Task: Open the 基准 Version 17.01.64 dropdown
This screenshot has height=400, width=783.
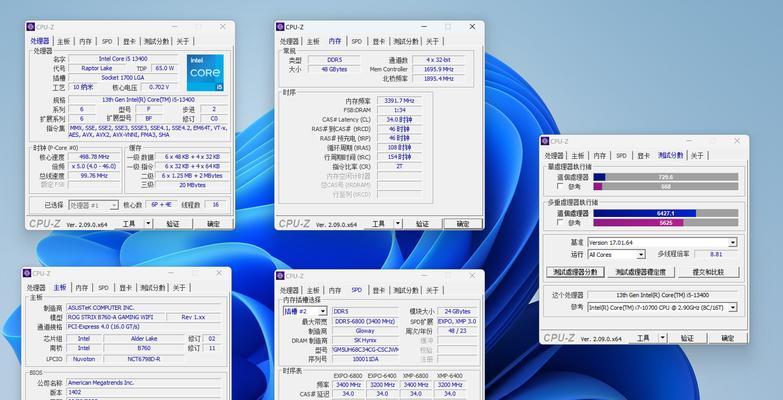Action: (732, 243)
